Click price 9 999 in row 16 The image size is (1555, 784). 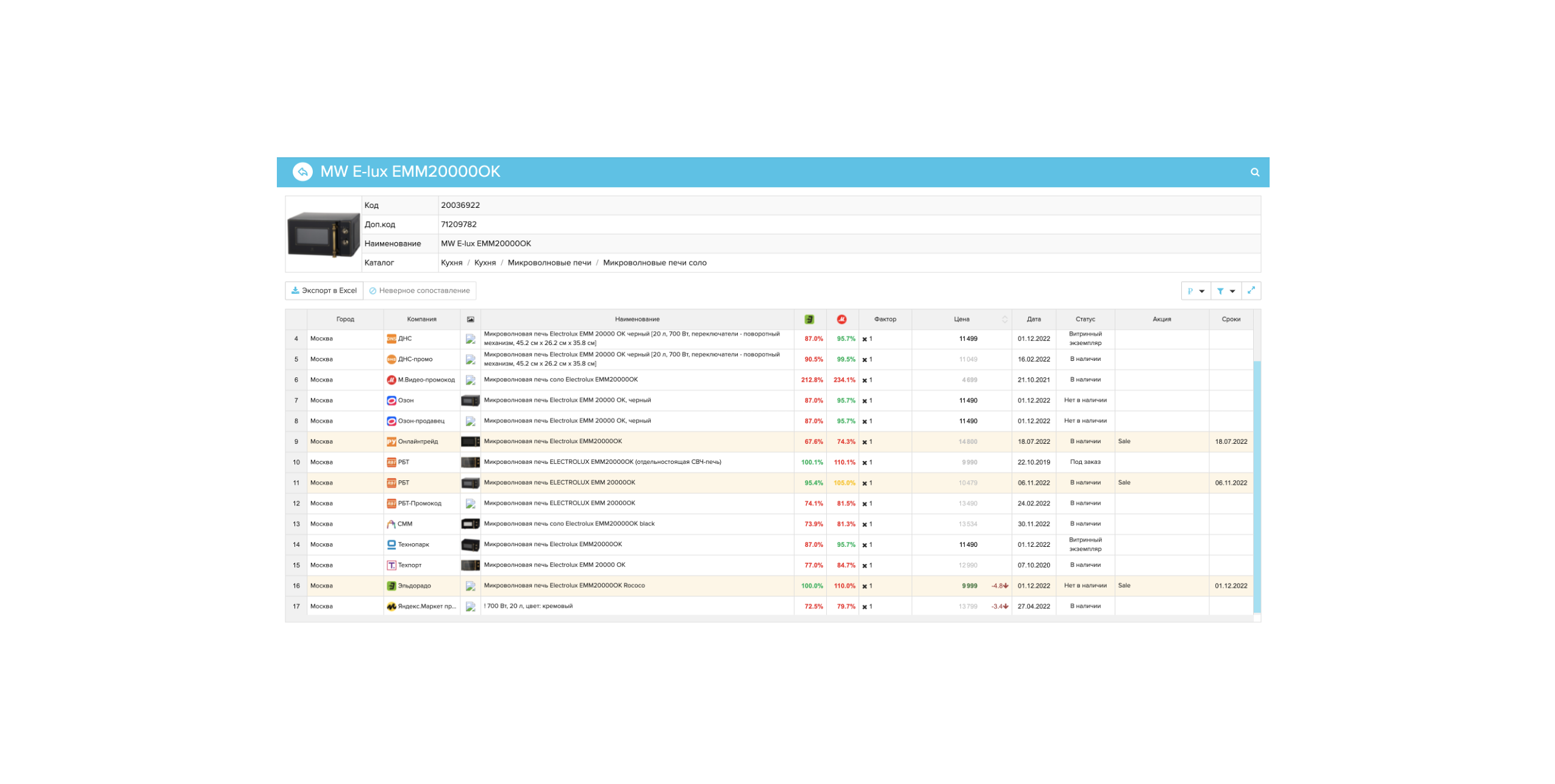click(969, 586)
